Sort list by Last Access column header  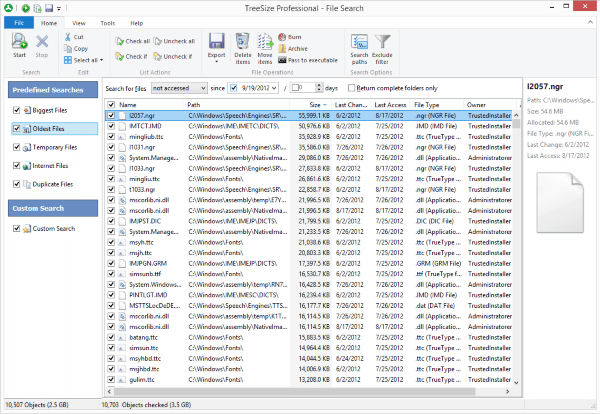coord(390,104)
